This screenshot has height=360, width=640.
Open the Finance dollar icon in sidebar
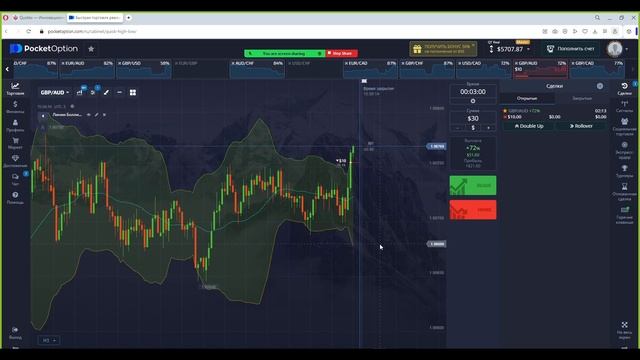[x=15, y=107]
